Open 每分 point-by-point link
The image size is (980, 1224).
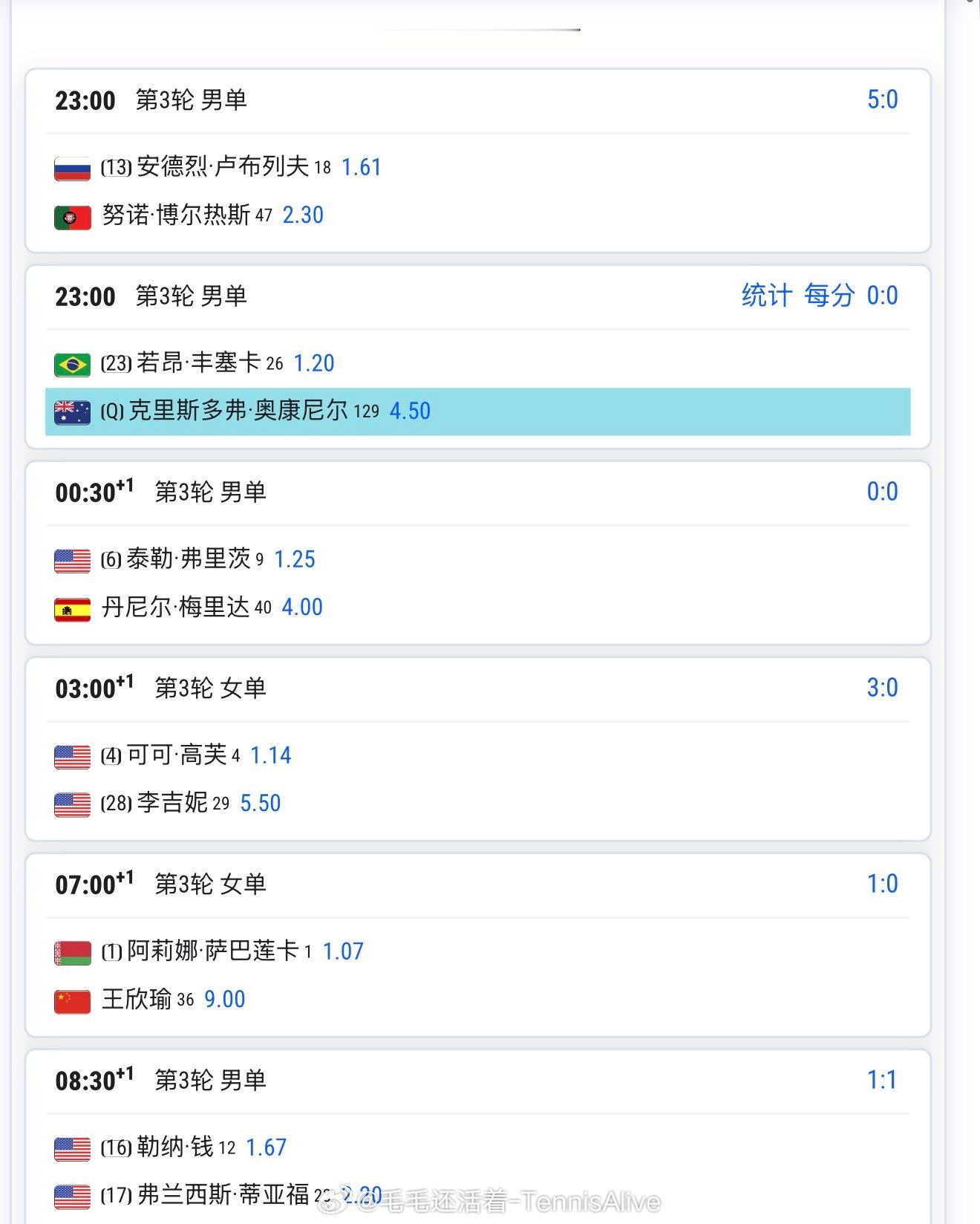pos(829,296)
